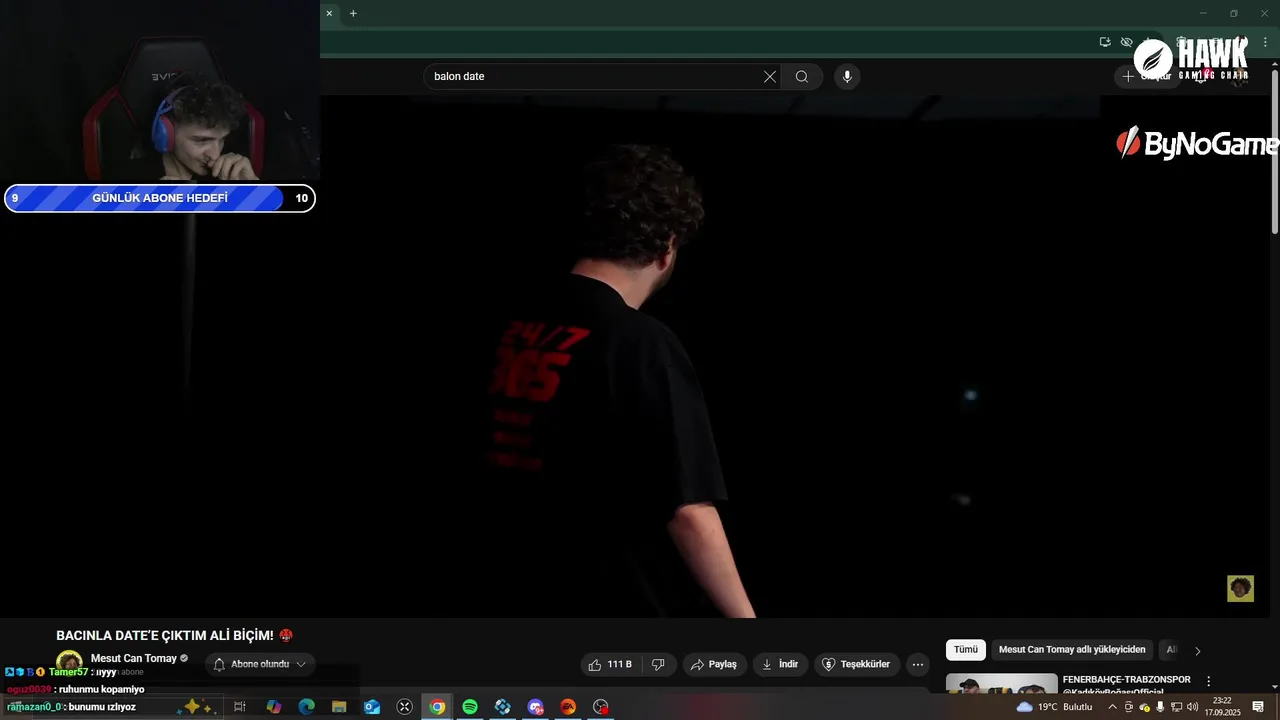1280x720 pixels.
Task: Like the video with 111 B likes
Action: 610,664
